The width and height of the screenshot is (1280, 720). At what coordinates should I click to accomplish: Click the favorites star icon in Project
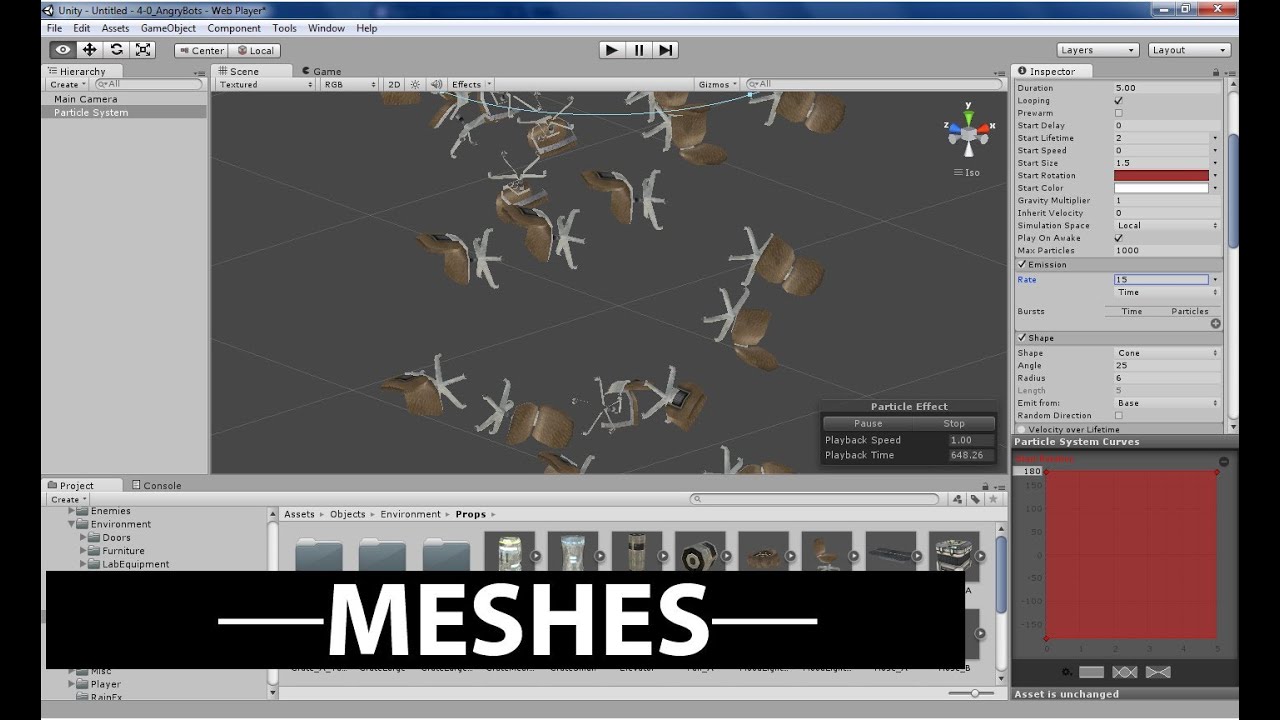coord(993,499)
